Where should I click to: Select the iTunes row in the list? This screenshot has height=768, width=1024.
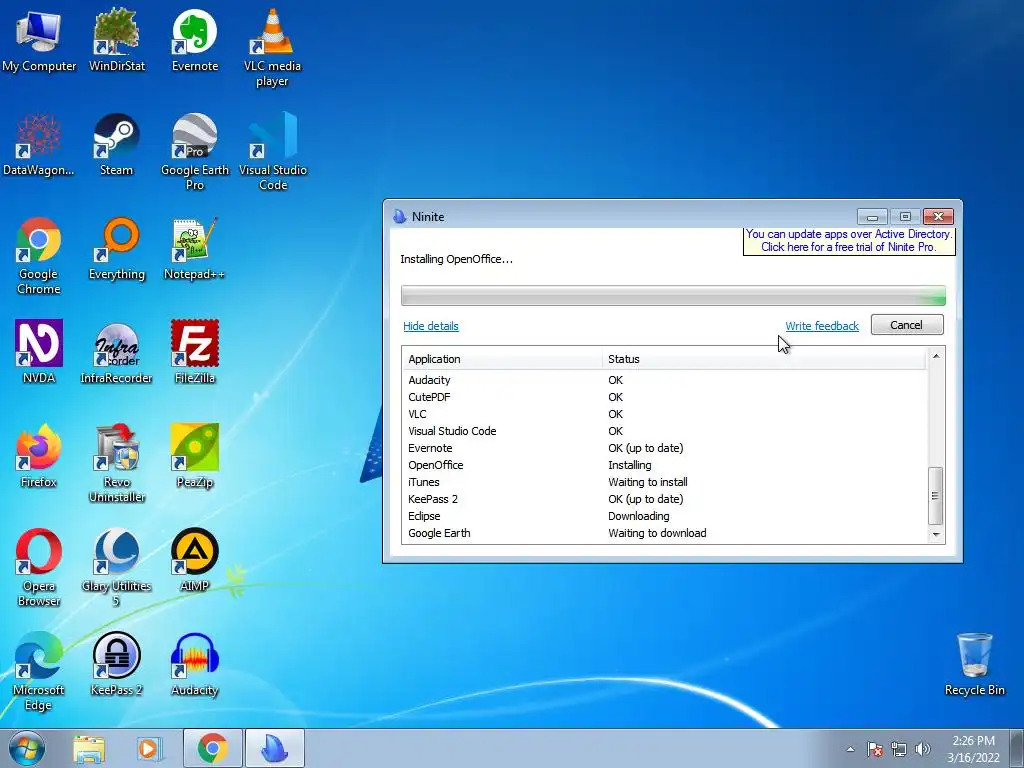[664, 482]
